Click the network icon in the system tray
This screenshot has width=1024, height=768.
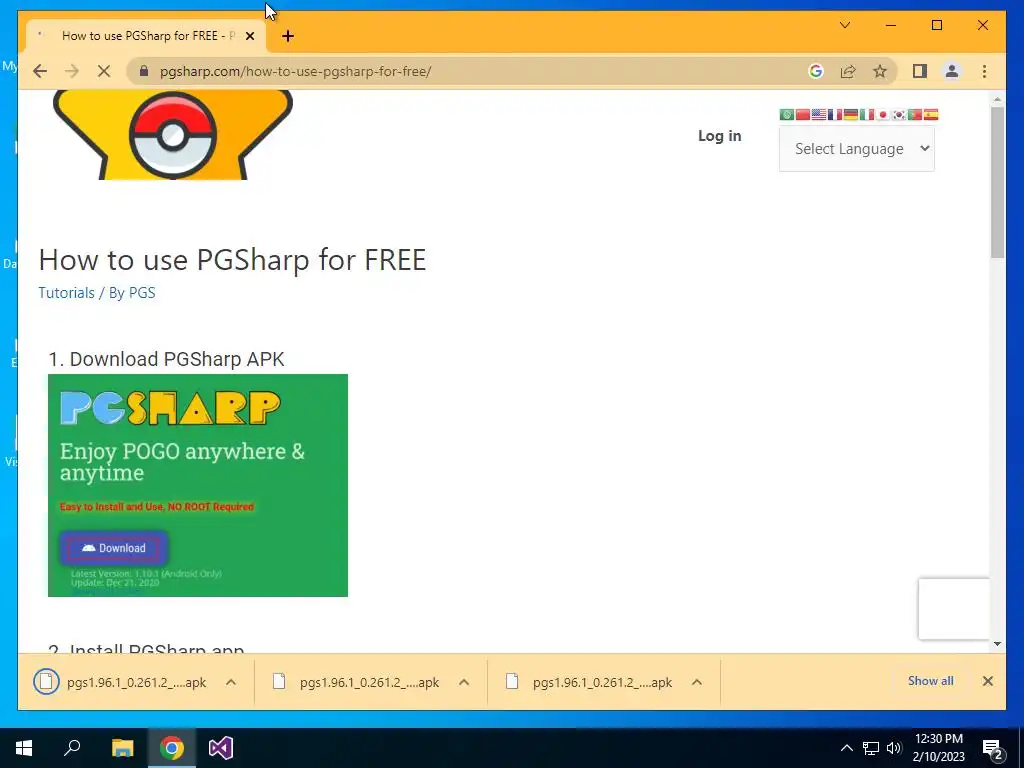pos(871,748)
